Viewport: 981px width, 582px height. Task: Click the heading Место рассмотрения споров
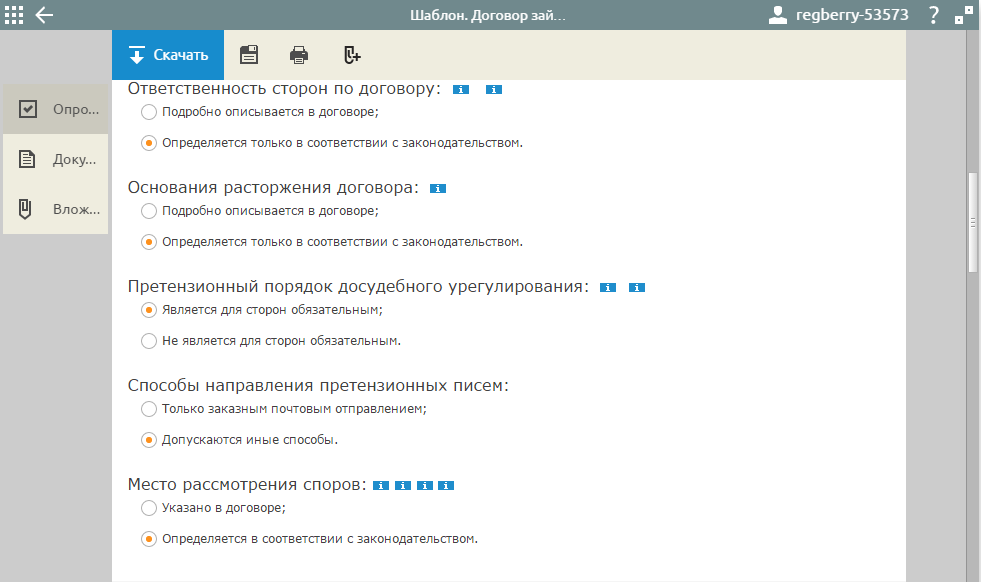(x=247, y=485)
